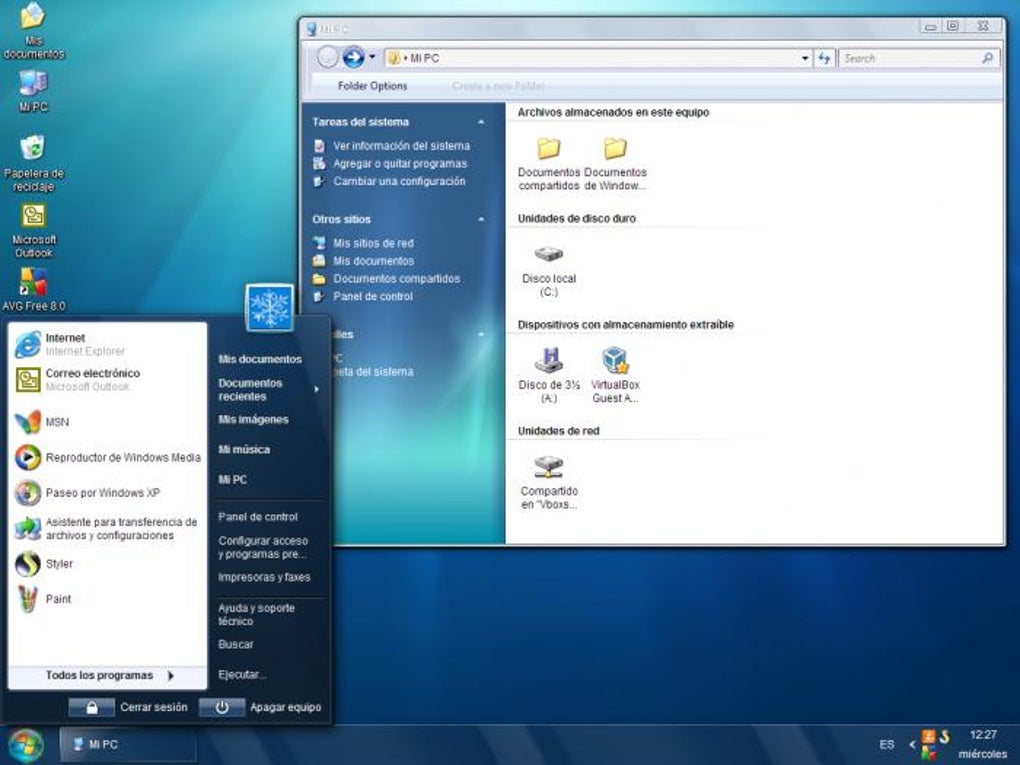Open Buscar in Start menu
Screen dimensions: 1020x765
point(235,644)
